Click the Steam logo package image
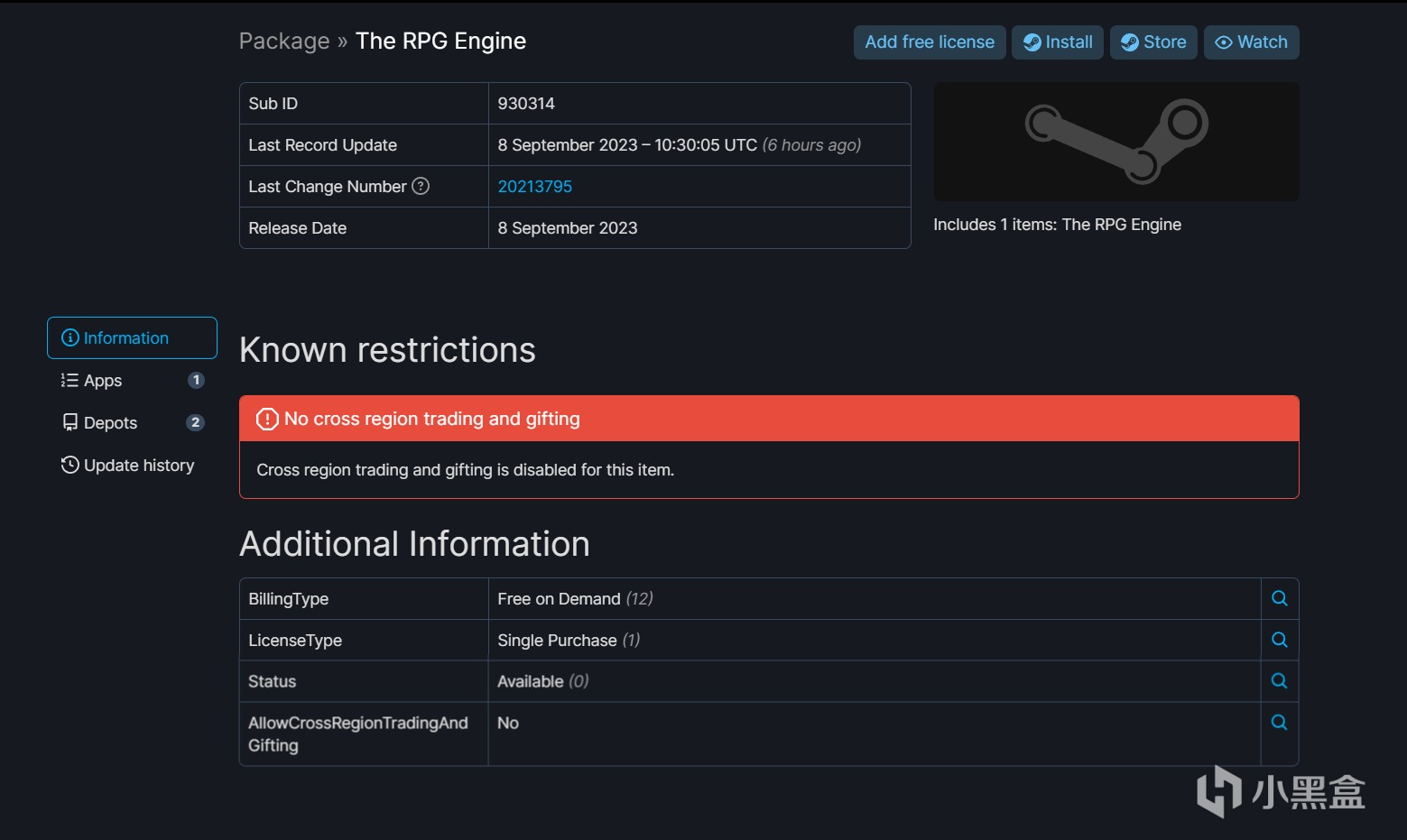Image resolution: width=1407 pixels, height=840 pixels. (1116, 142)
